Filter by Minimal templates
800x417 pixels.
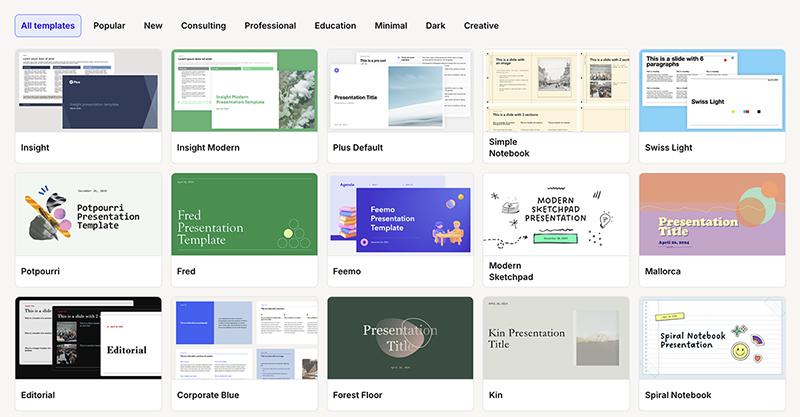(x=391, y=26)
